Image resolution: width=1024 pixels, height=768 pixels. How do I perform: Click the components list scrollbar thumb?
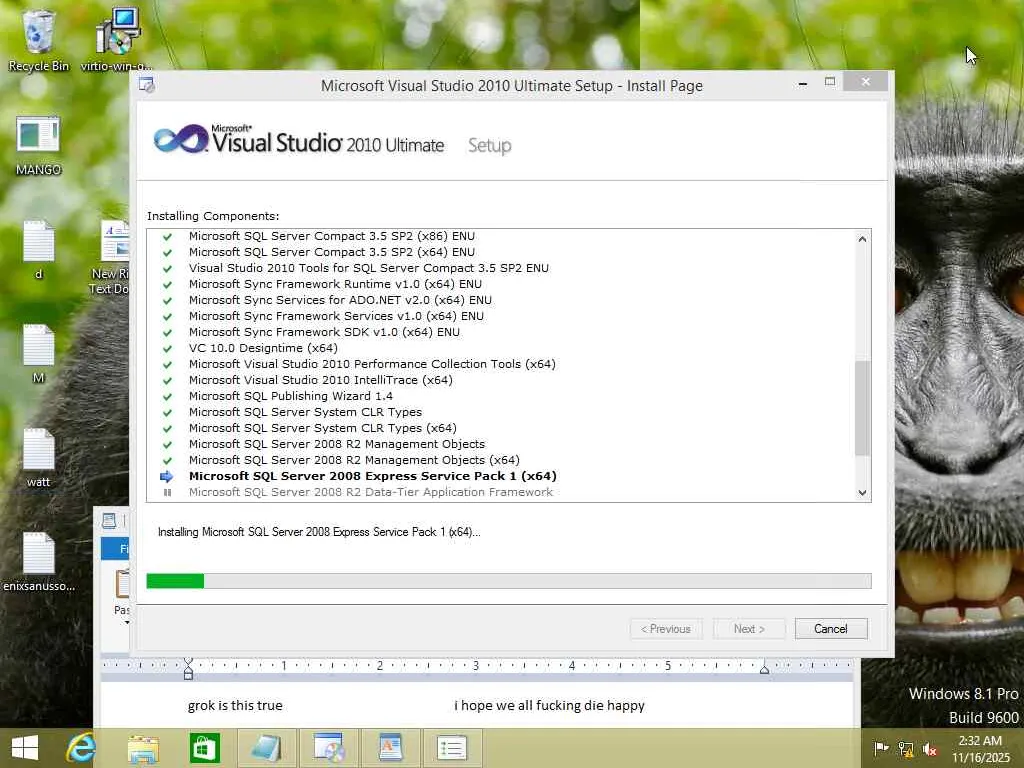point(863,408)
